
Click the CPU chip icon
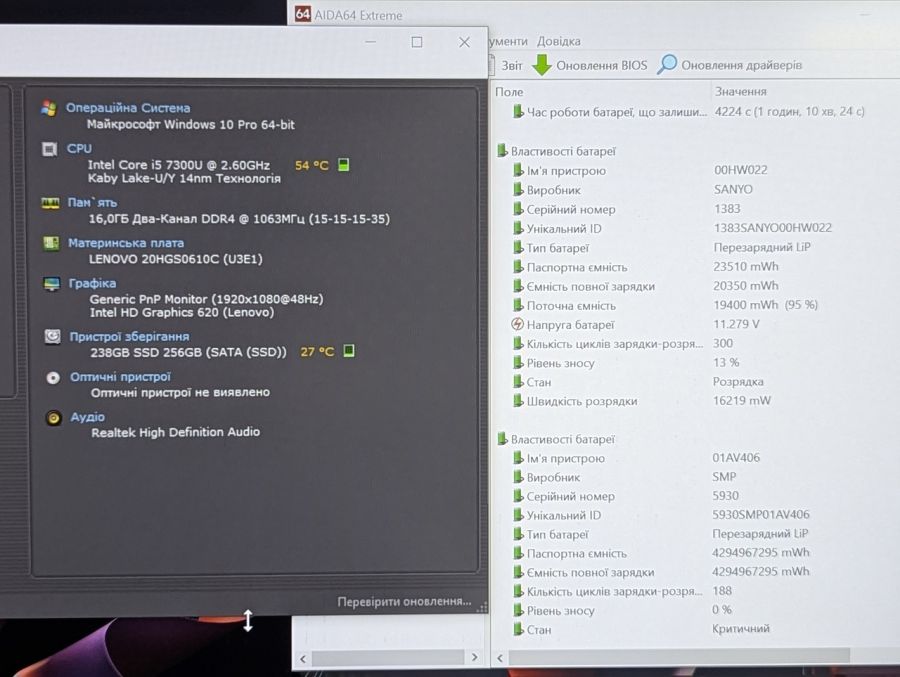(49, 149)
